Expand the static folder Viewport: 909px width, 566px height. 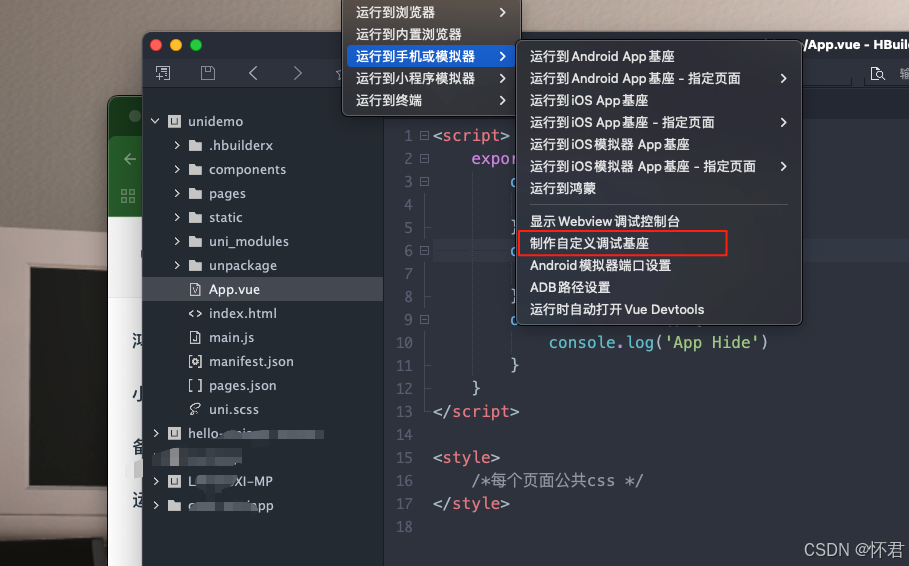click(x=177, y=217)
